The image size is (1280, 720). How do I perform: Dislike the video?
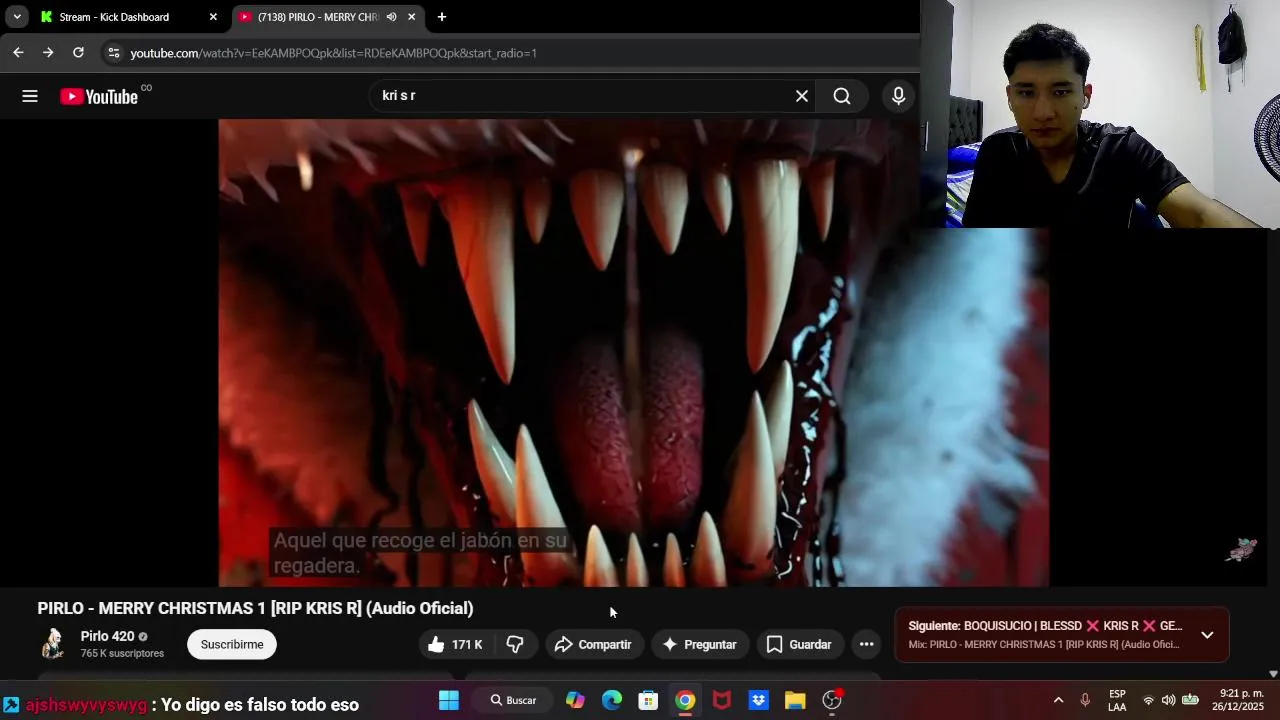pyautogui.click(x=515, y=645)
